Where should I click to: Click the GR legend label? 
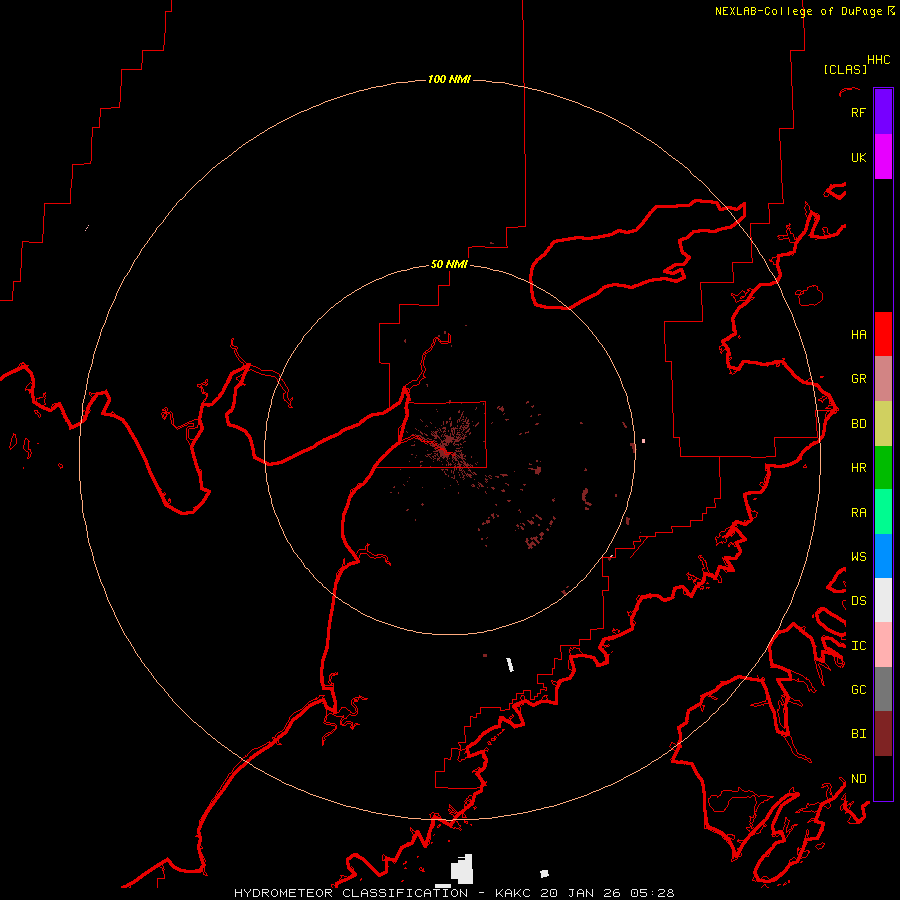click(858, 379)
